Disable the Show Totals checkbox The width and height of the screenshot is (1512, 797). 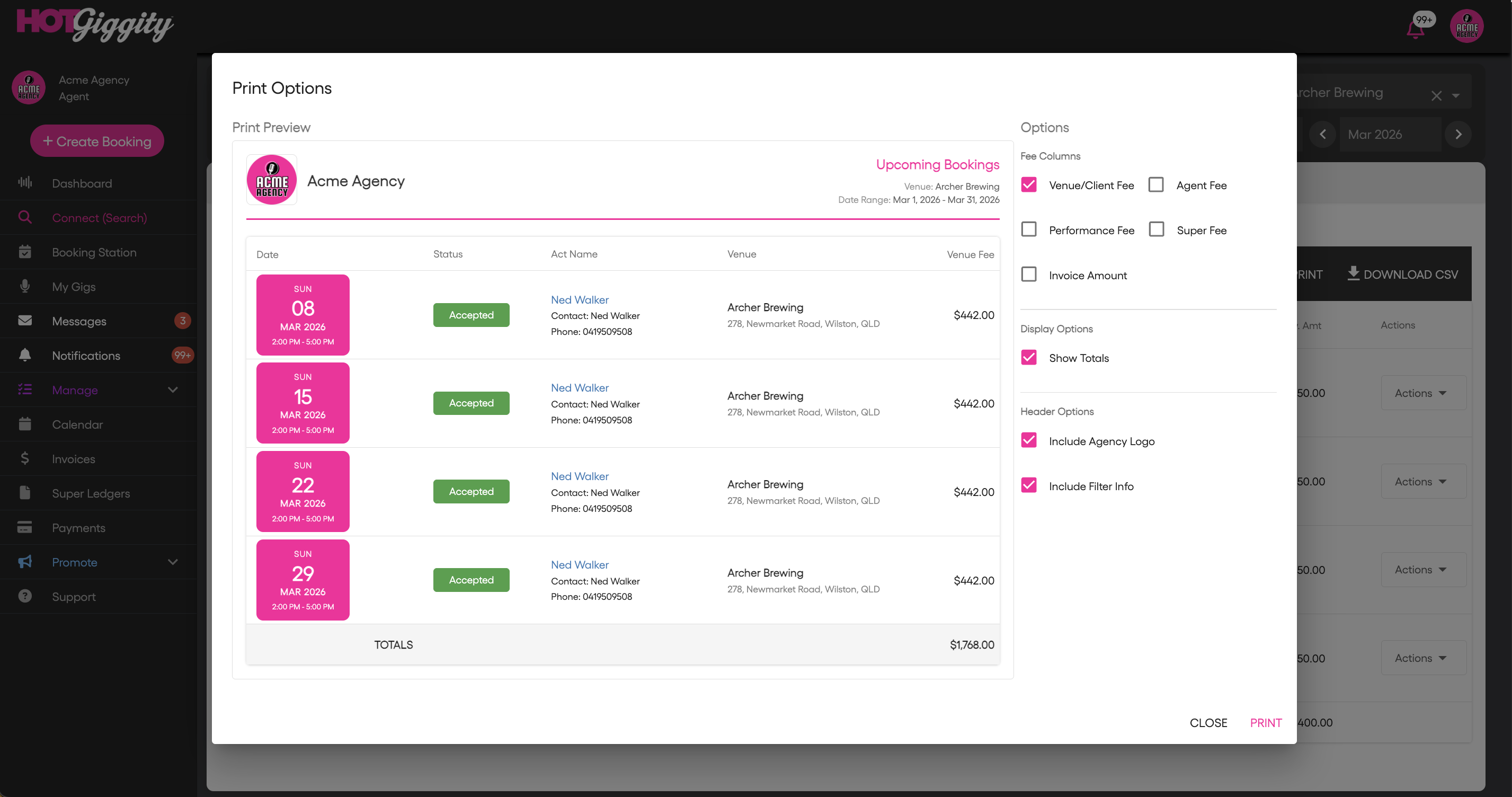[x=1029, y=358]
